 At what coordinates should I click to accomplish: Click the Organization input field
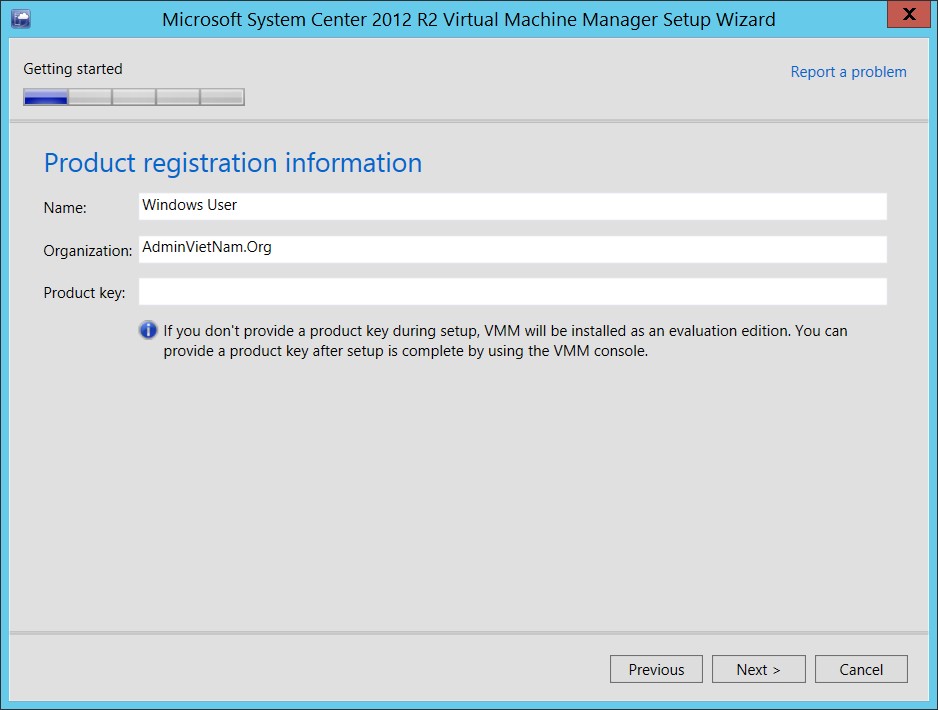tap(513, 249)
